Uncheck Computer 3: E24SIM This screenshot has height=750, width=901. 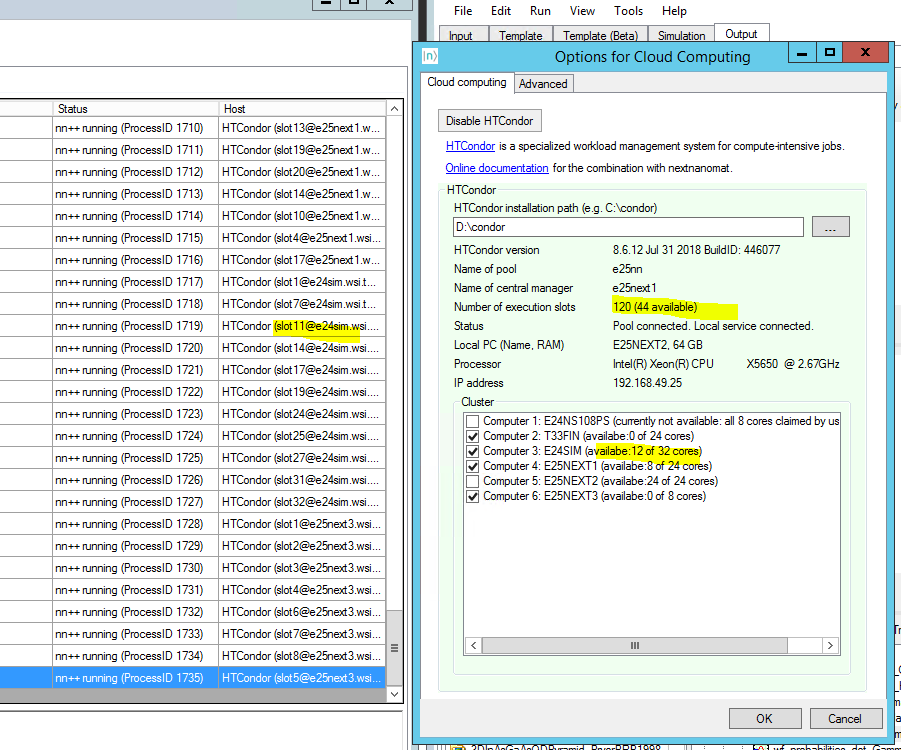(x=472, y=452)
